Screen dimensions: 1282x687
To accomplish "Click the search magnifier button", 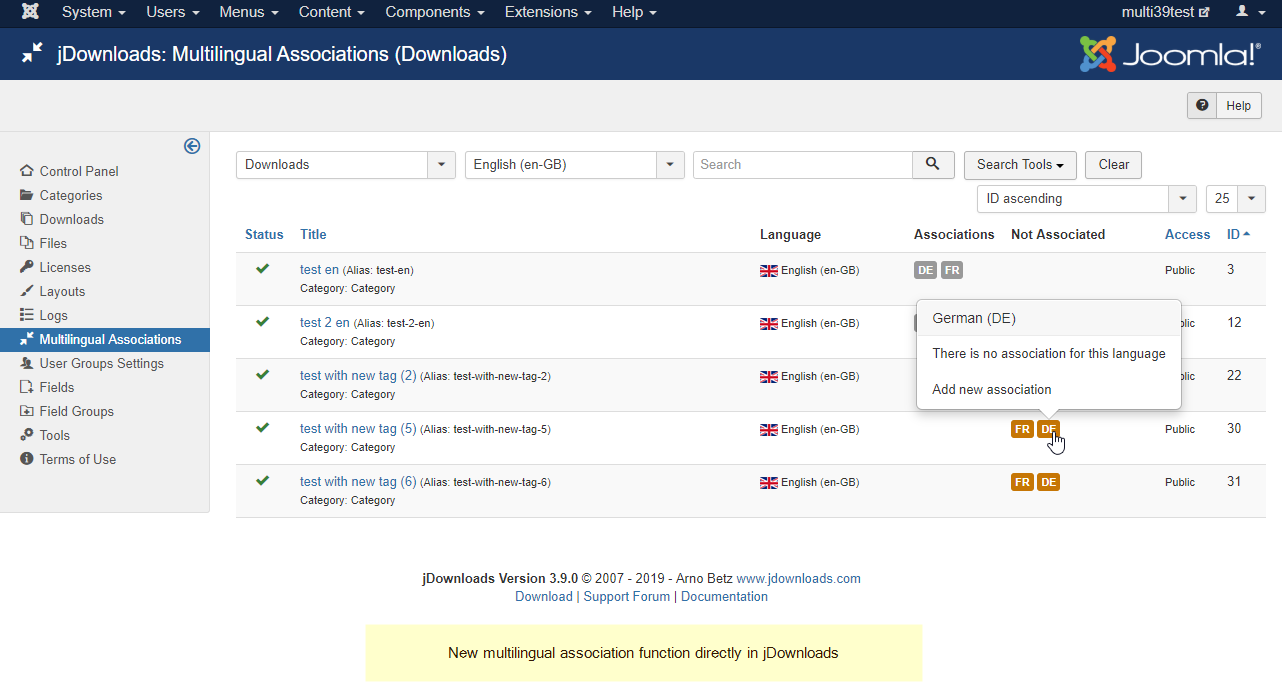I will point(933,165).
